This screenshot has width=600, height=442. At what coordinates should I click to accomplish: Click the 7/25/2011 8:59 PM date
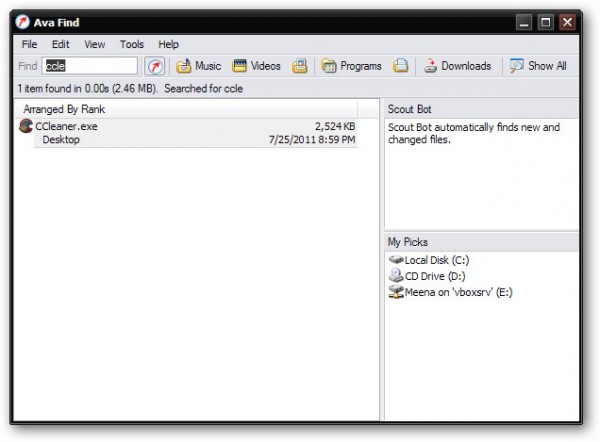pos(312,140)
